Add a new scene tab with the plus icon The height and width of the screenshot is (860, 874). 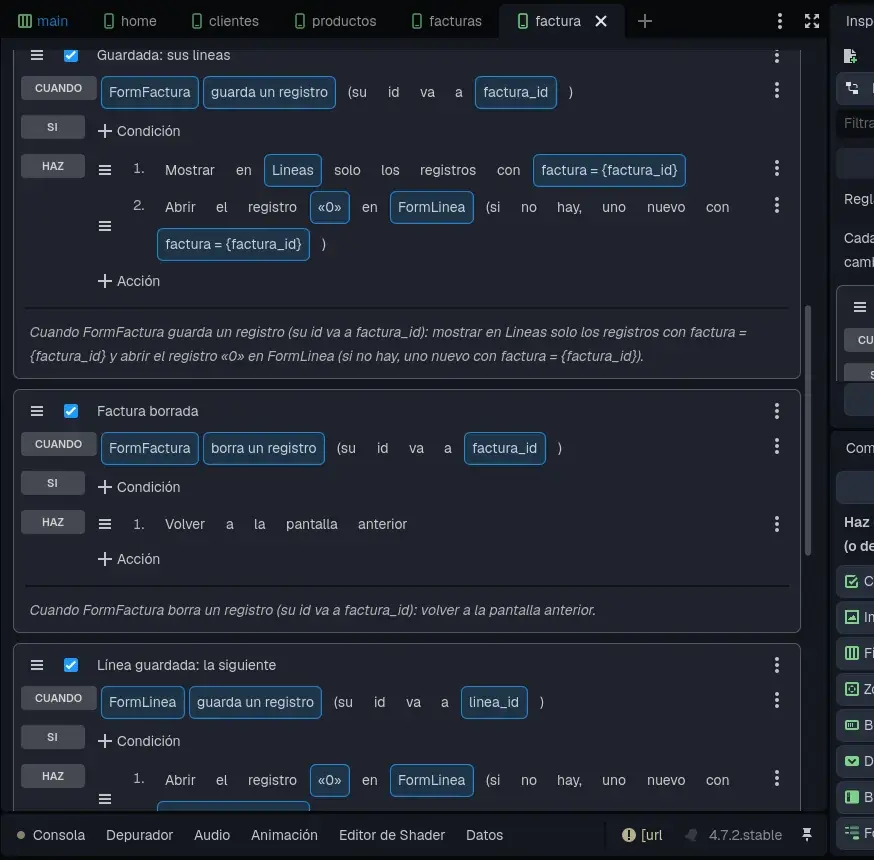(x=645, y=21)
